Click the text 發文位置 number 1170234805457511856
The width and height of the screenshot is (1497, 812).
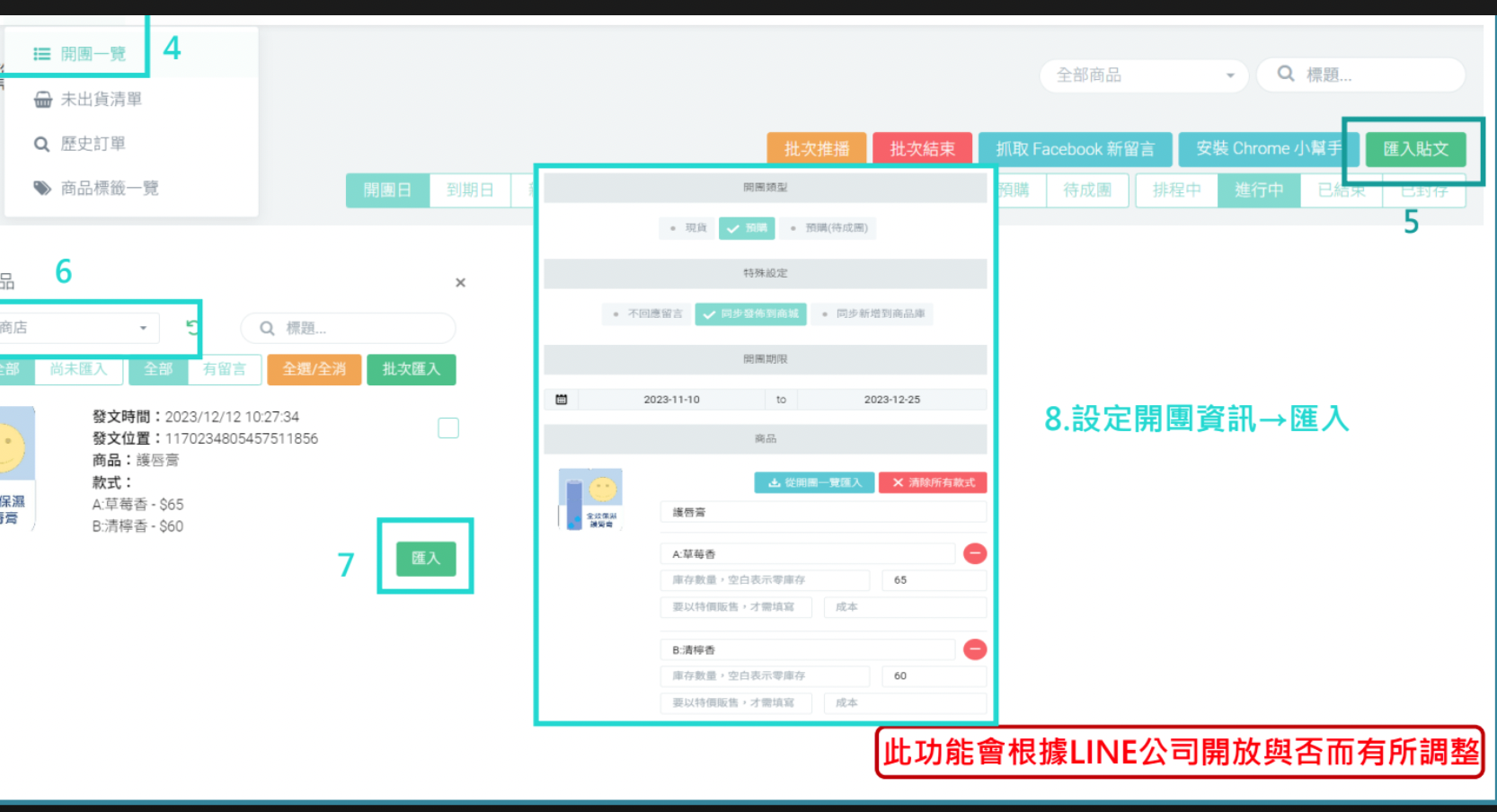click(242, 438)
